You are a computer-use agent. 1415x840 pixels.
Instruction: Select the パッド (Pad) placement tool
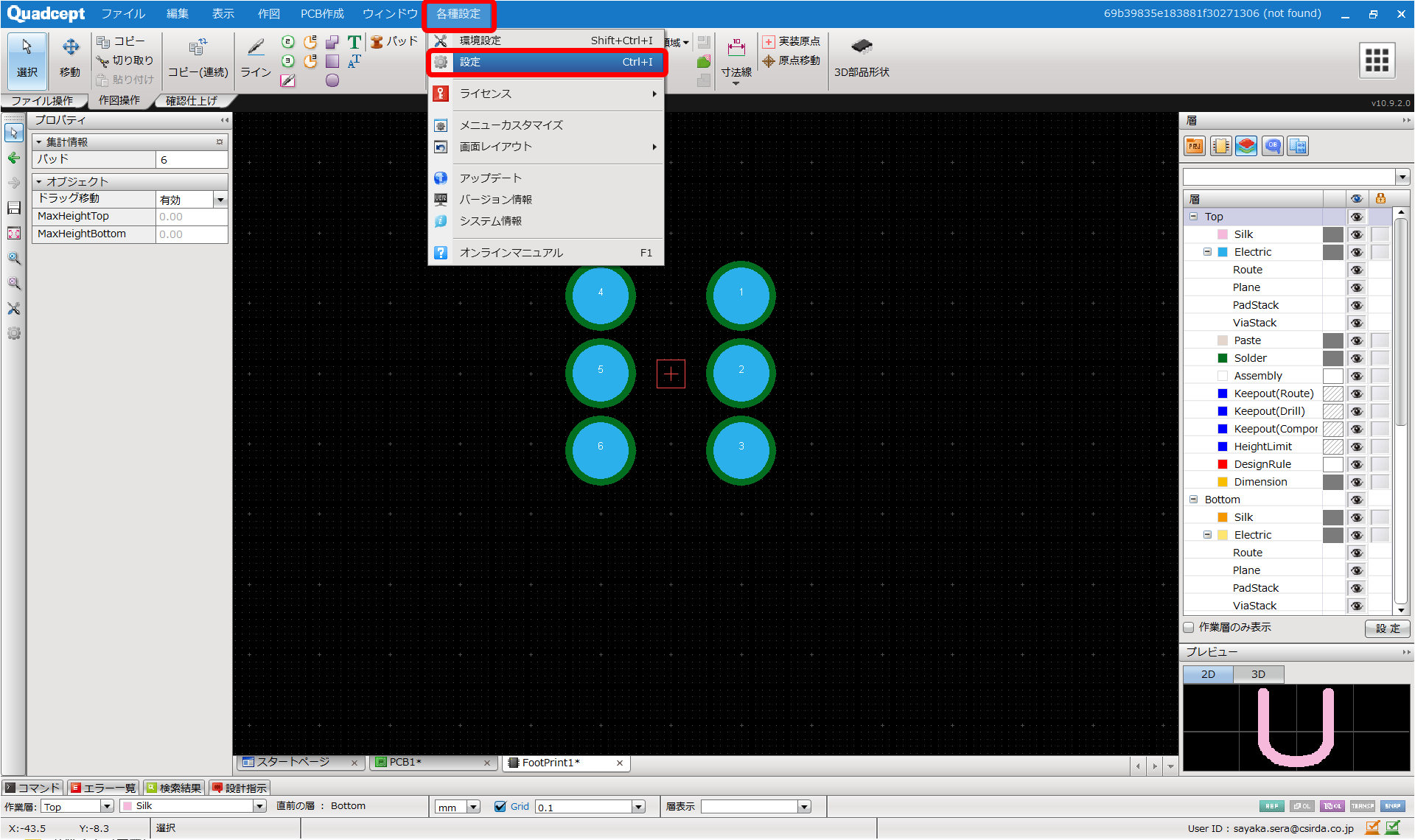point(395,41)
